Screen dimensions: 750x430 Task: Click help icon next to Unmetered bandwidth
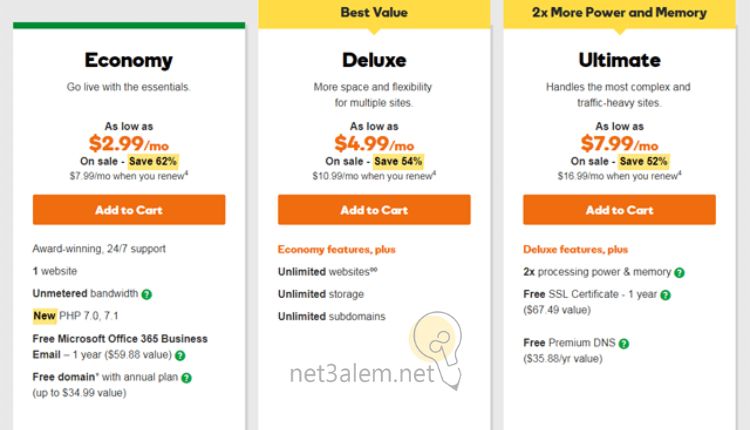[146, 294]
